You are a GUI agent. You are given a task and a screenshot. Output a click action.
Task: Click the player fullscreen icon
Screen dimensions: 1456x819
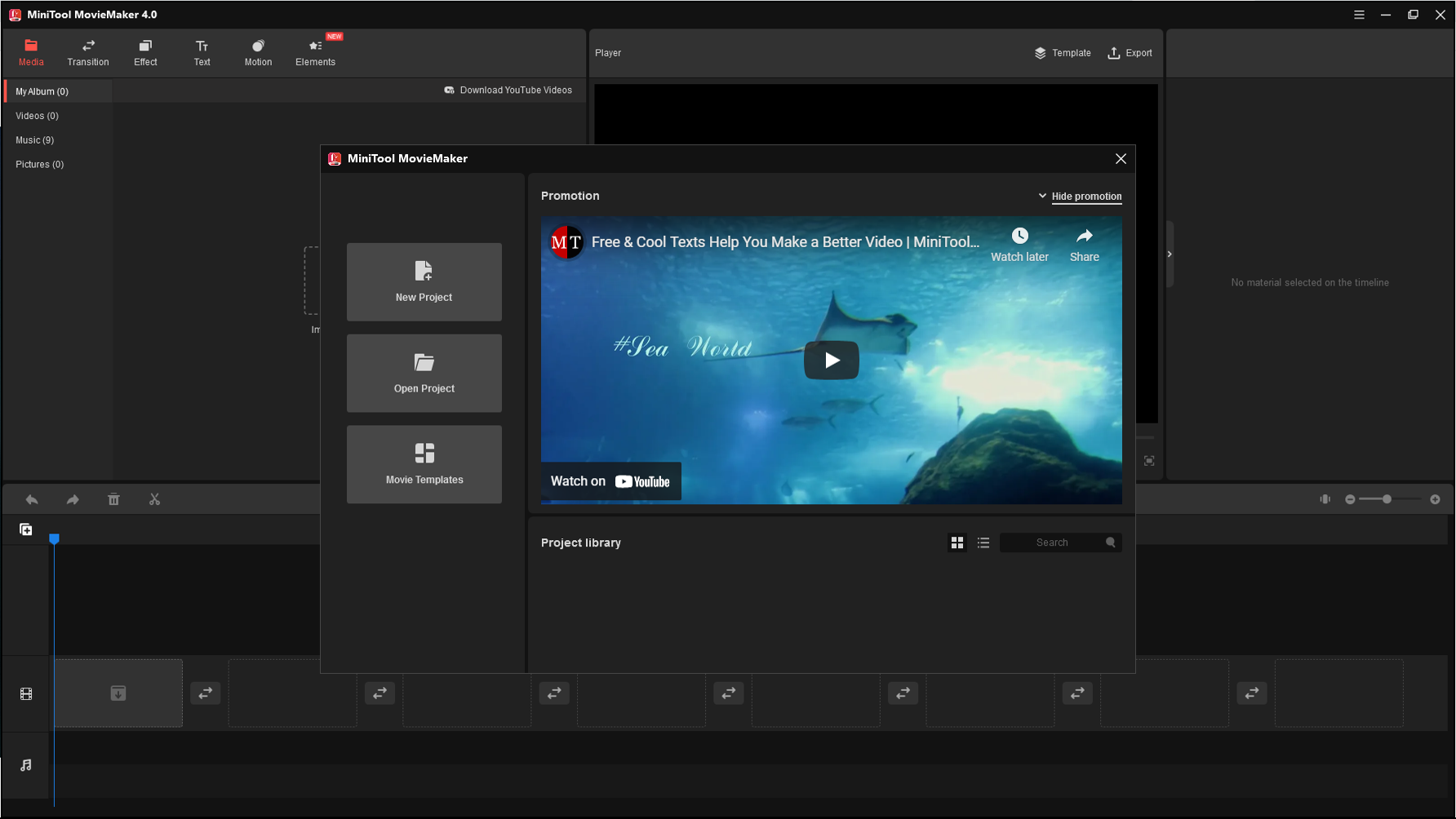[1149, 461]
